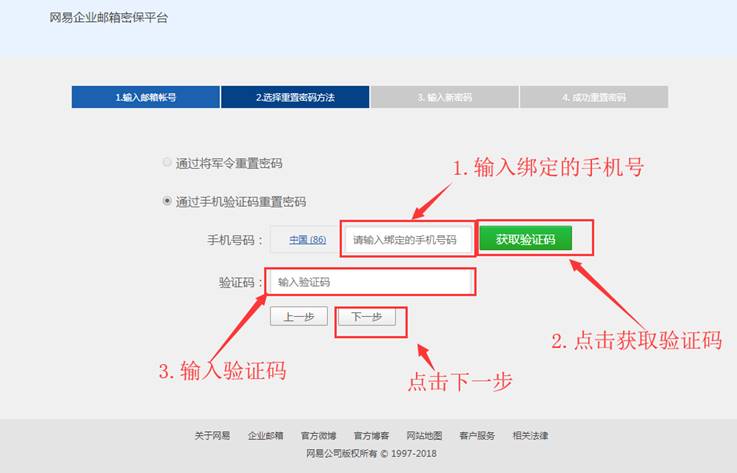Open the 官方微博 footer link
The height and width of the screenshot is (473, 737).
(x=319, y=436)
